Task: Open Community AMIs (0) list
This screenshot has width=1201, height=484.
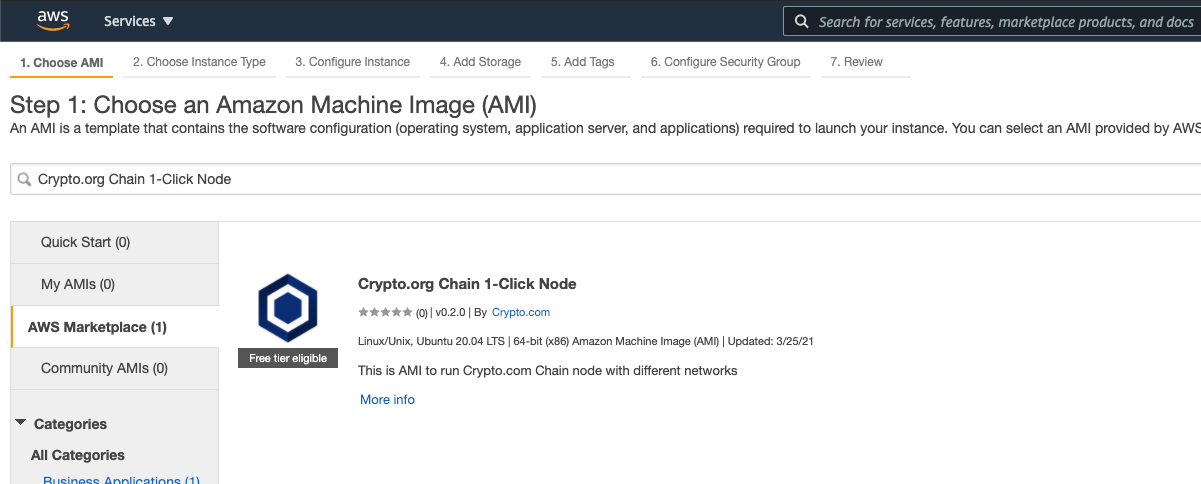Action: (114, 368)
